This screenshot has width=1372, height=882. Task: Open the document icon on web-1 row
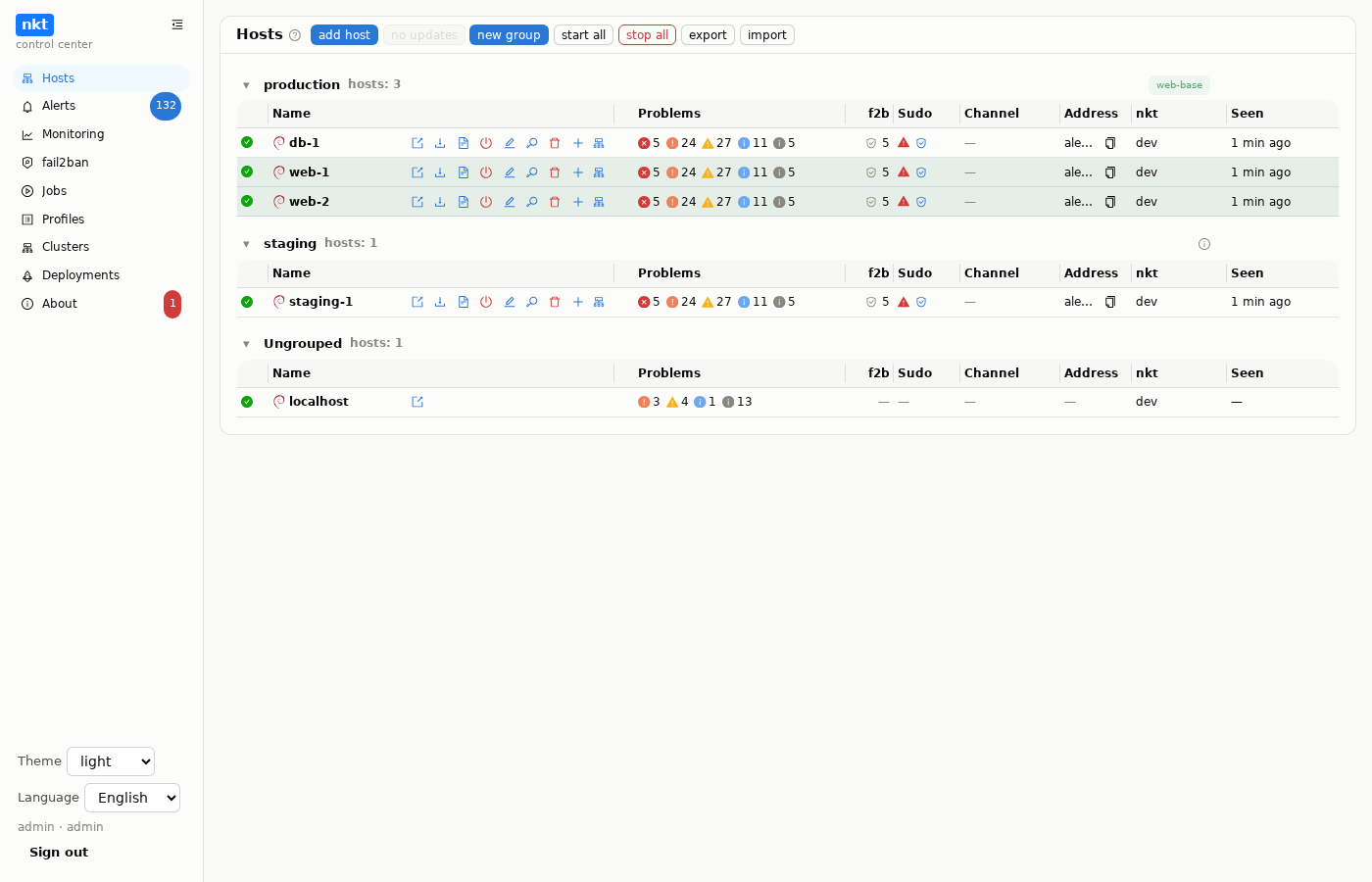pyautogui.click(x=464, y=172)
